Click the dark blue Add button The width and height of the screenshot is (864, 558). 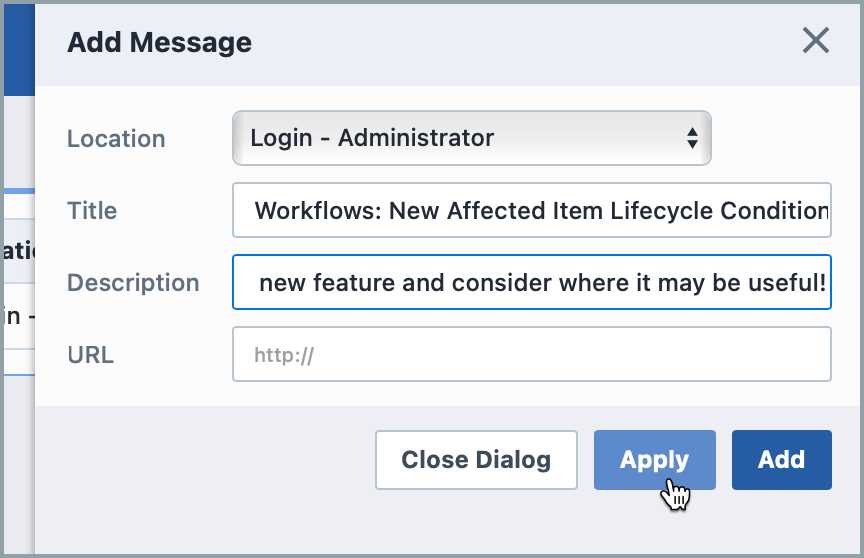[x=781, y=460]
